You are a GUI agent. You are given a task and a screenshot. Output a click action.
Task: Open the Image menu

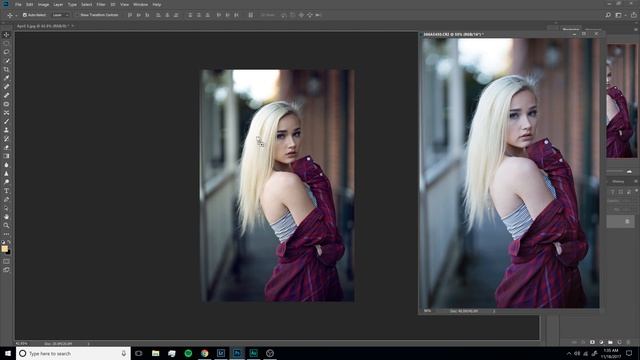(x=43, y=4)
